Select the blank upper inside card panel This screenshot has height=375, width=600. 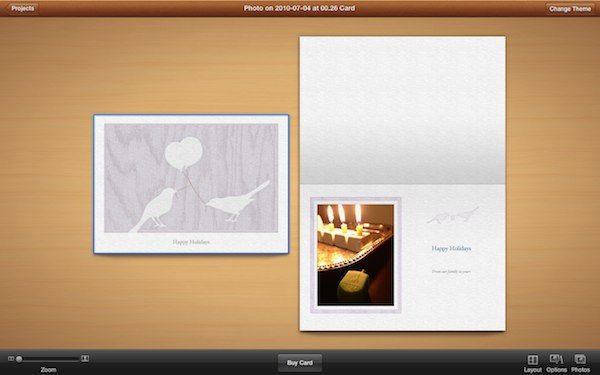pyautogui.click(x=403, y=110)
